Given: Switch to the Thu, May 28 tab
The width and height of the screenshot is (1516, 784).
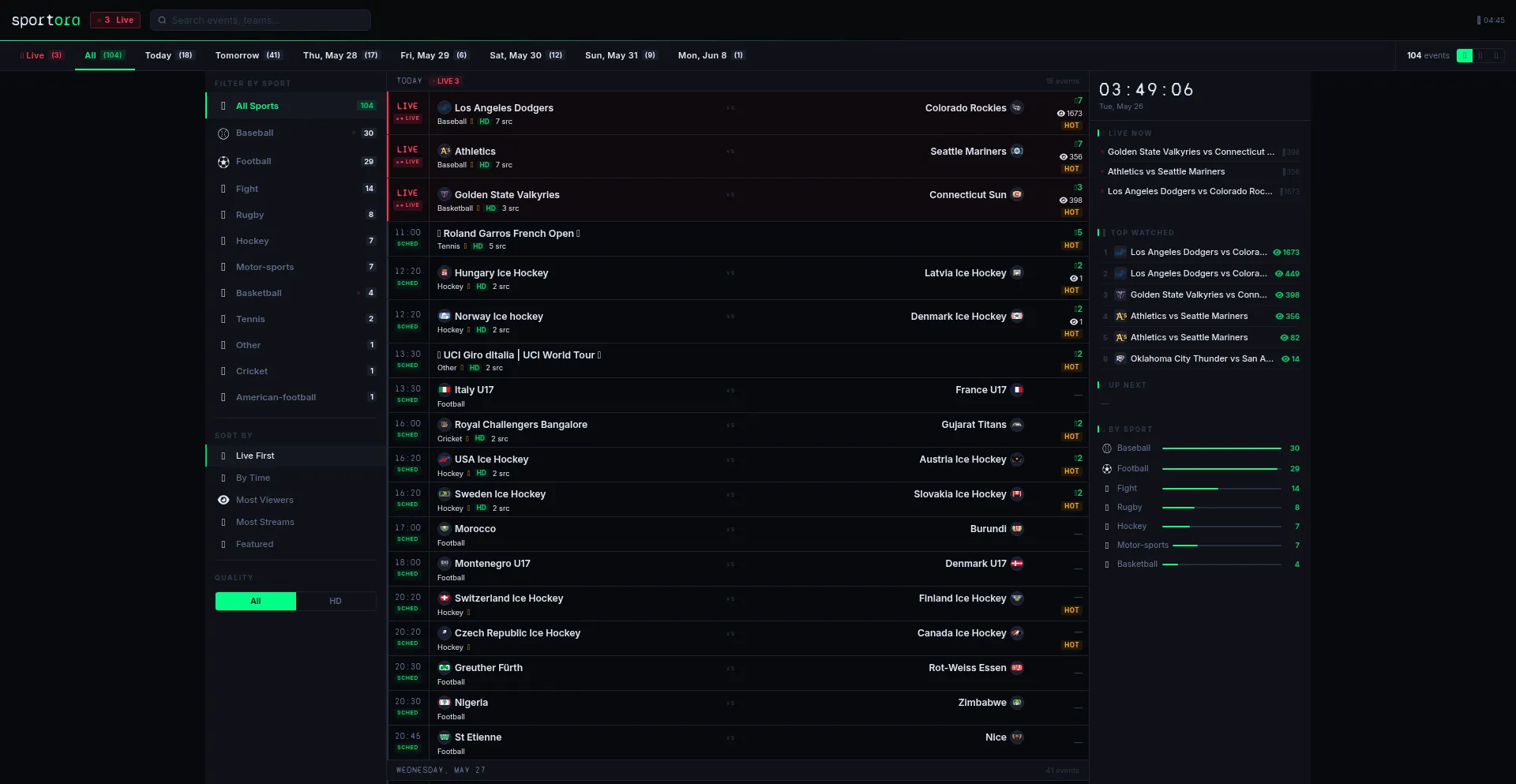Looking at the screenshot, I should tap(341, 55).
